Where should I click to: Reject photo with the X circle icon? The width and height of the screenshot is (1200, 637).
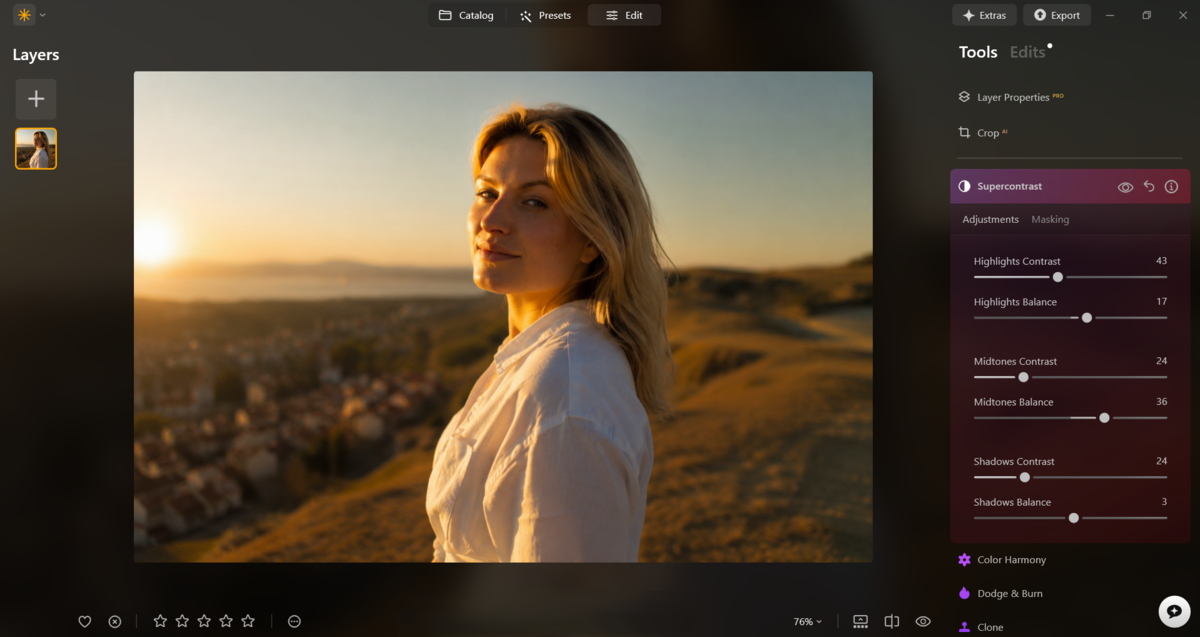tap(115, 621)
